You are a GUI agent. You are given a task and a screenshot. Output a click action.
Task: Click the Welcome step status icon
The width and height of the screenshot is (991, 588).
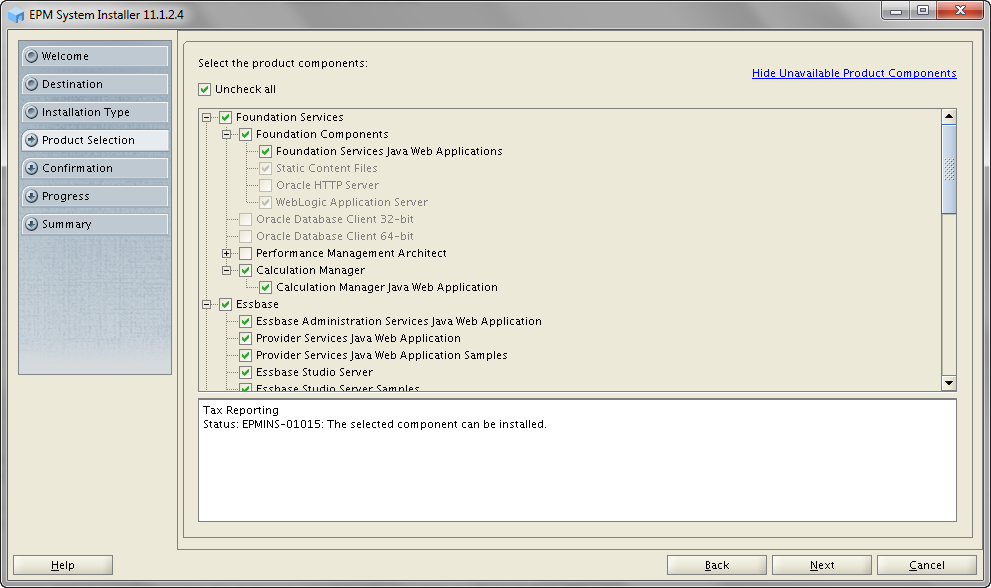coord(33,57)
